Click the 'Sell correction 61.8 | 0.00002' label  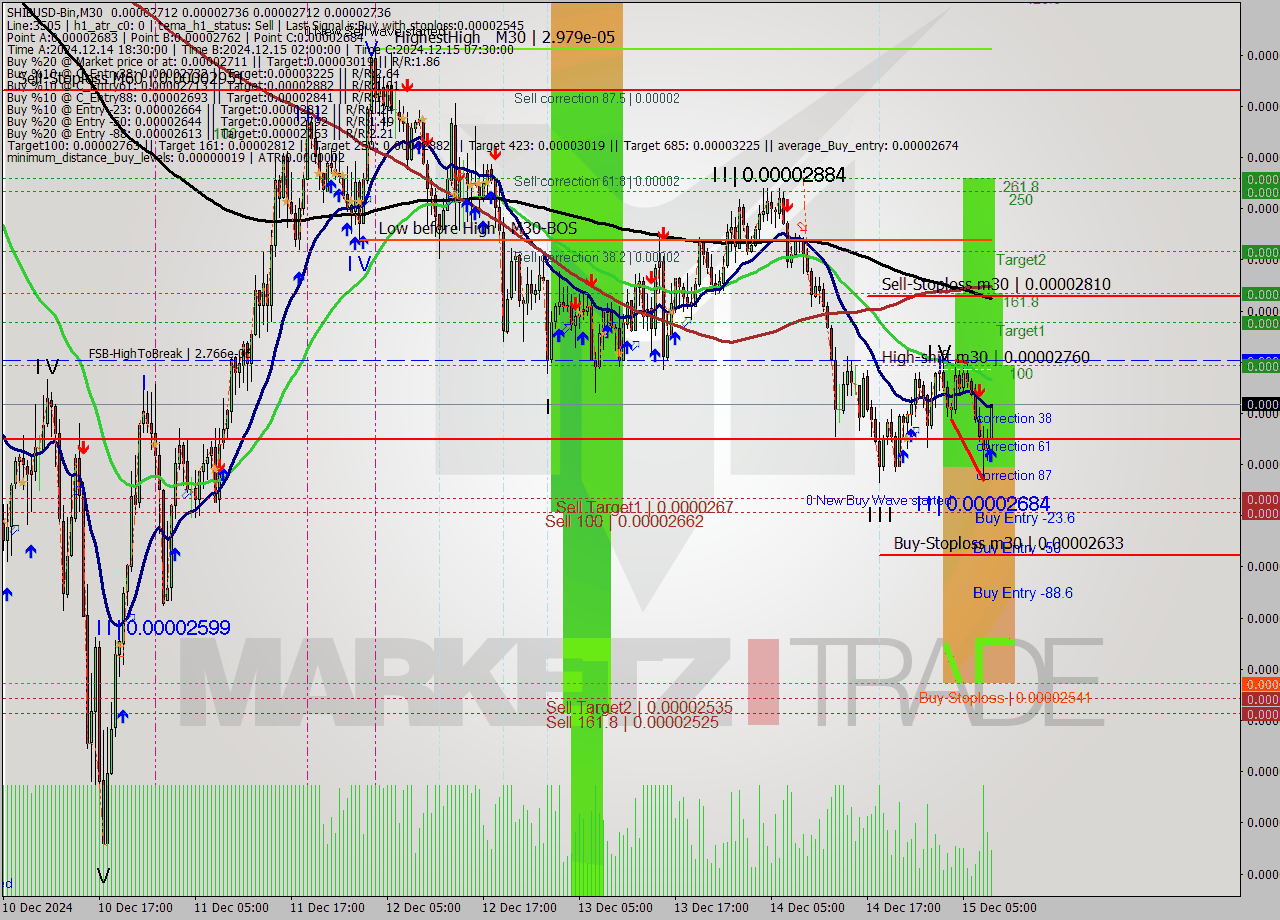(597, 181)
